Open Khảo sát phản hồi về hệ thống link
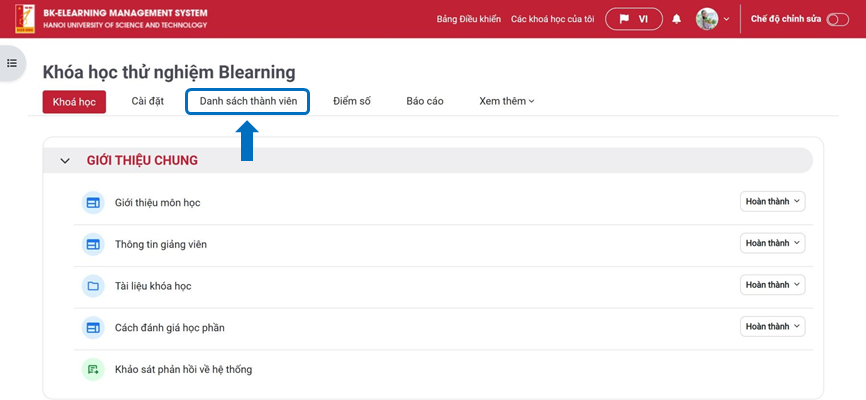Viewport: 866px width, 400px height. click(x=183, y=370)
